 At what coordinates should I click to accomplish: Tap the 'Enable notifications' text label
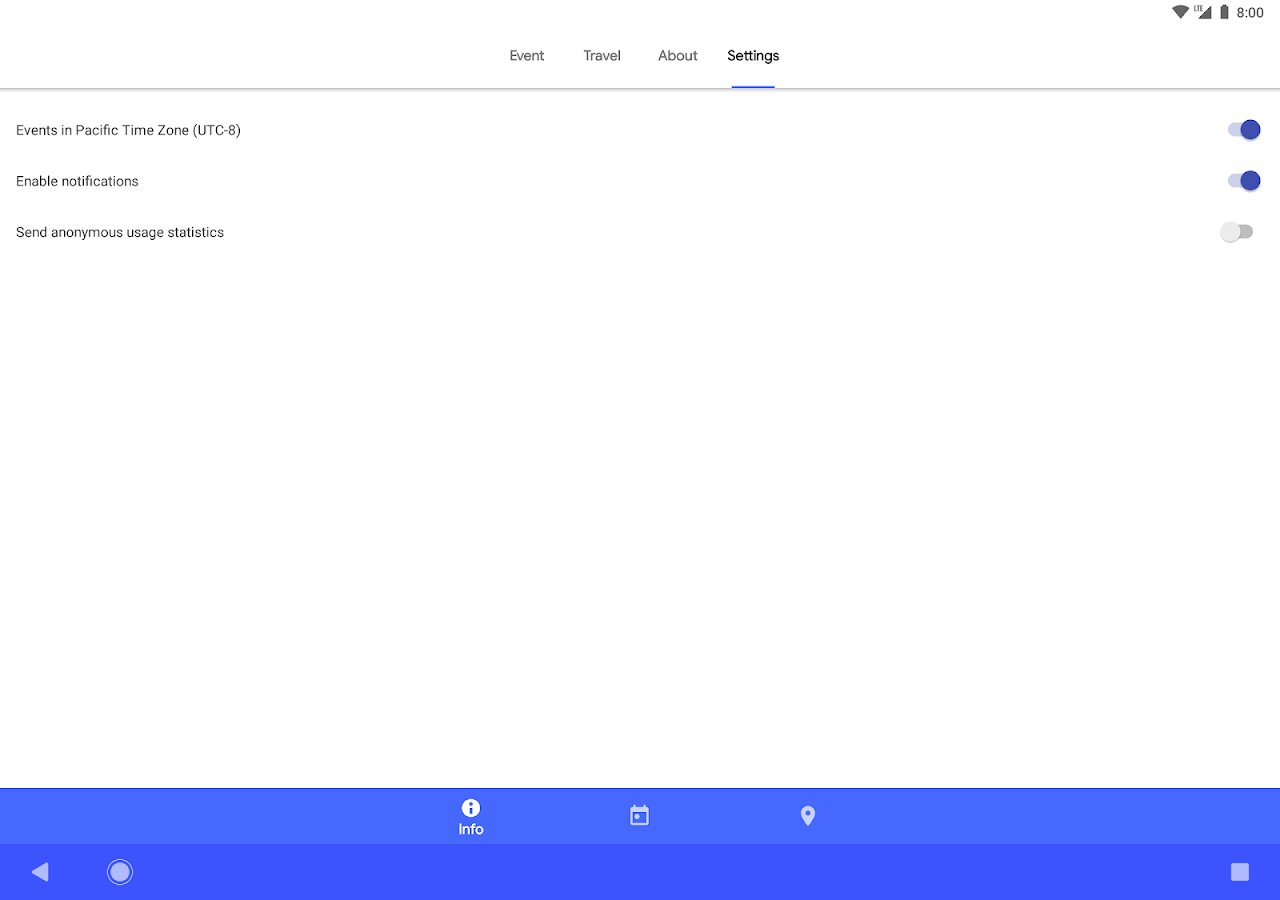pos(77,181)
